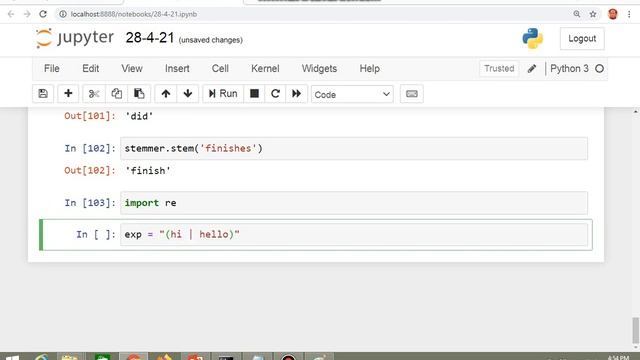Move selected cell down arrow
Viewport: 640px width, 360px height.
pos(188,94)
